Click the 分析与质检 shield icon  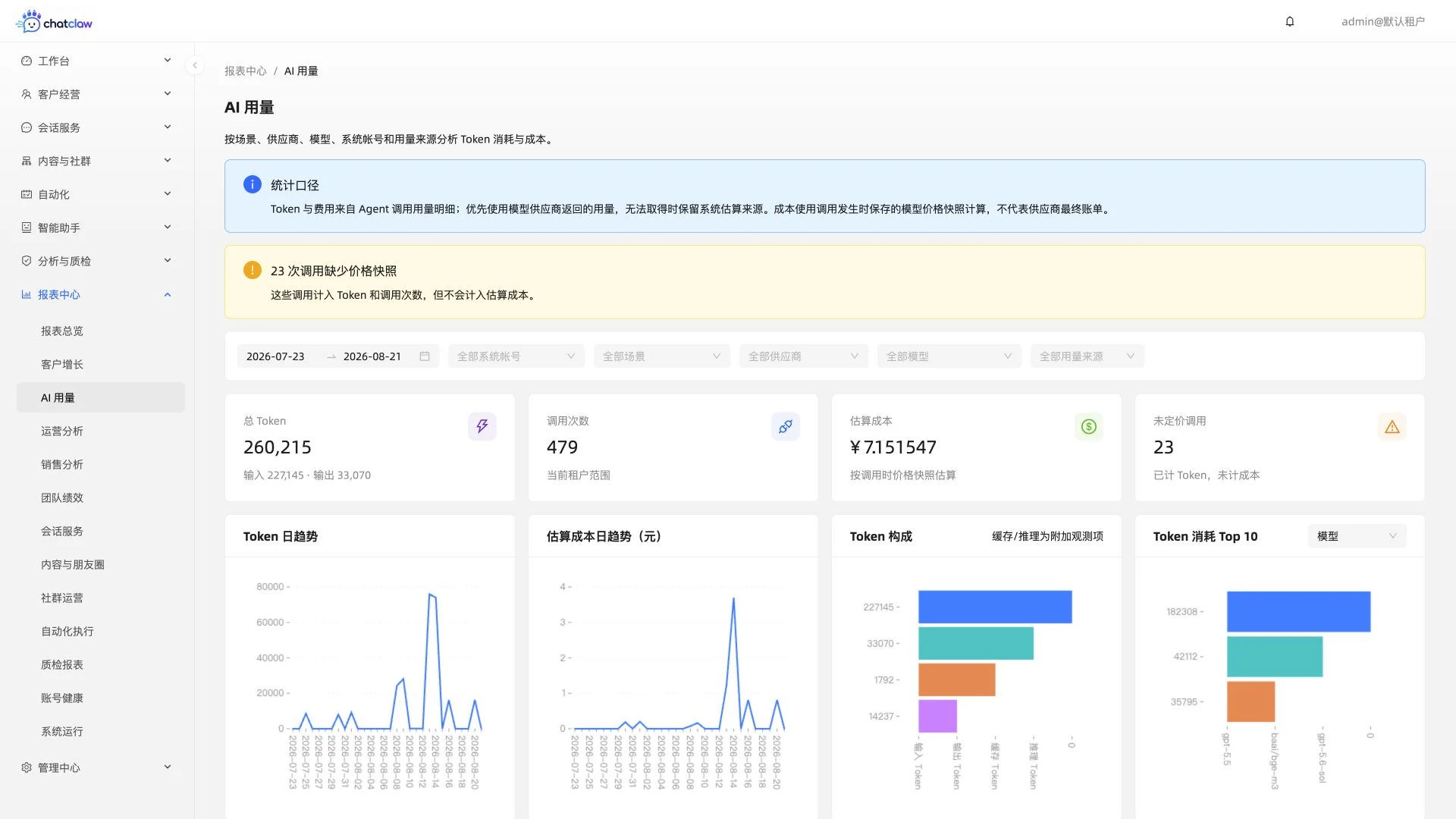click(27, 261)
